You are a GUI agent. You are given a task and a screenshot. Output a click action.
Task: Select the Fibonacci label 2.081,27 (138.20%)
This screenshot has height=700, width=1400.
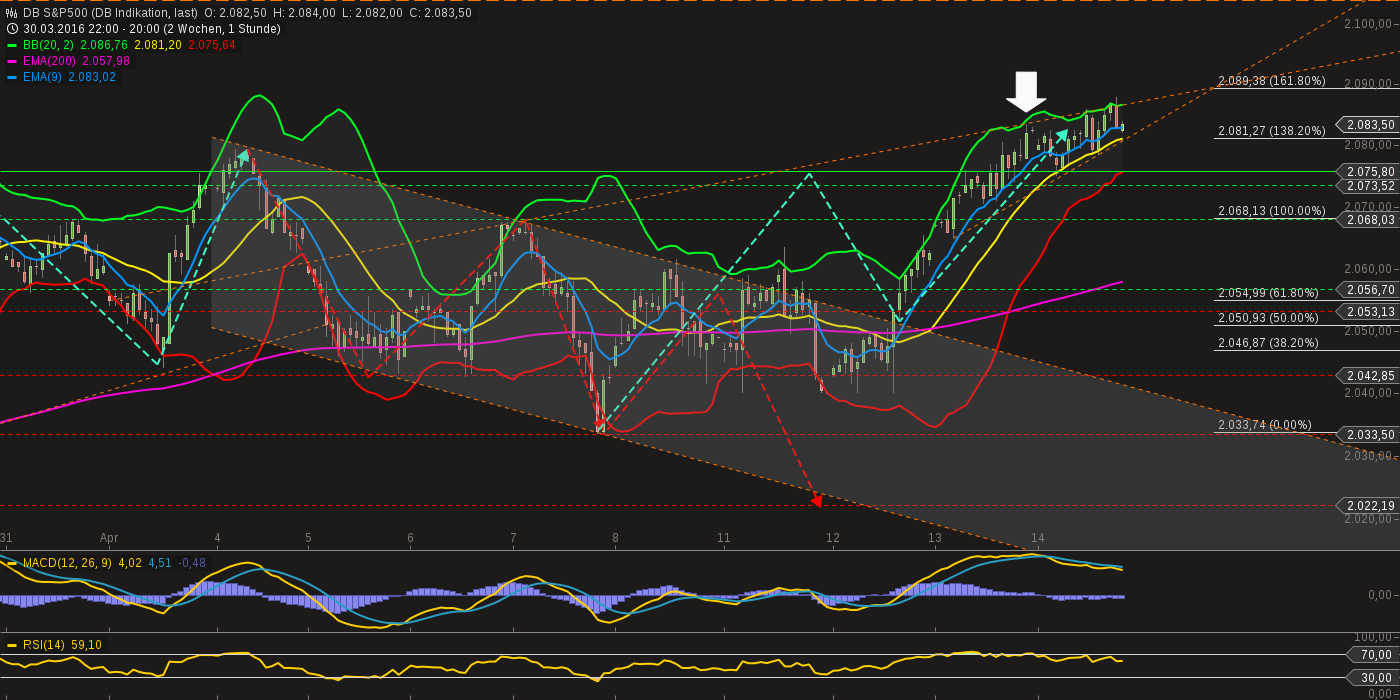1271,131
